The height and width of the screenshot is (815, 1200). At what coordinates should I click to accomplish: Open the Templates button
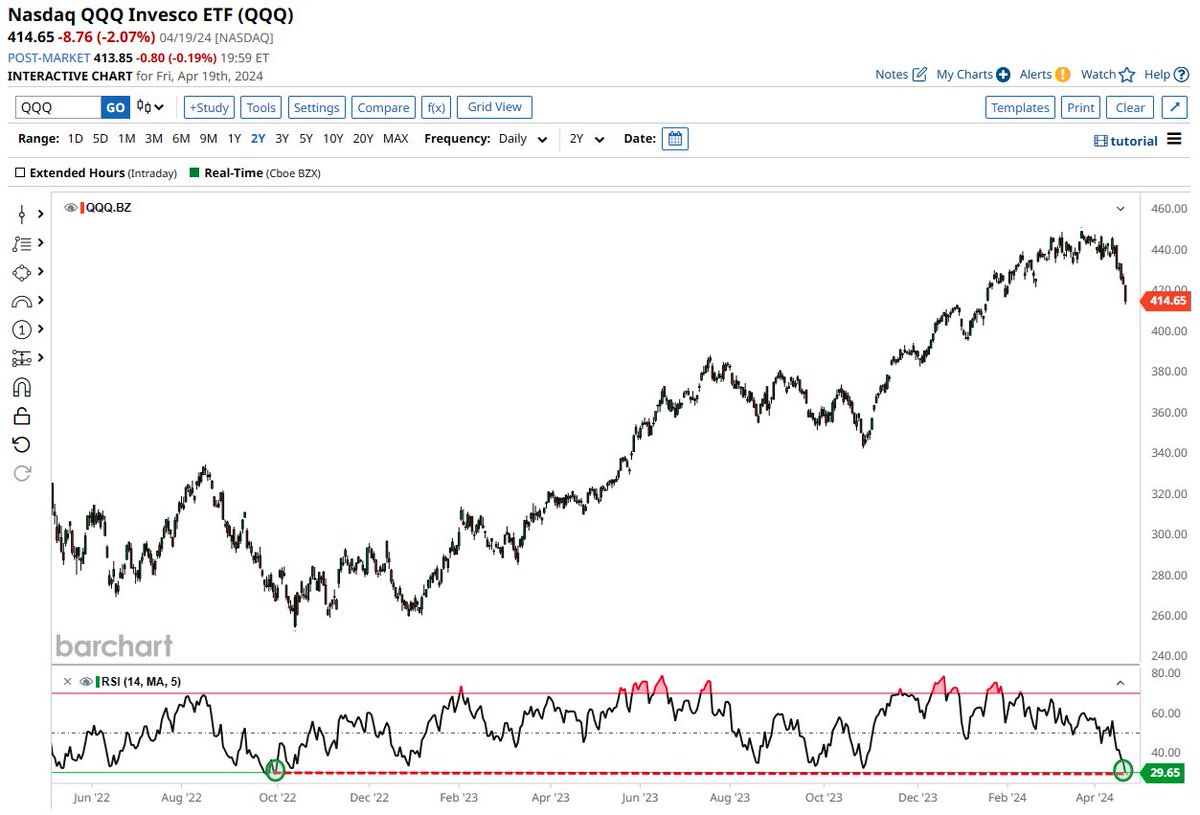1020,107
